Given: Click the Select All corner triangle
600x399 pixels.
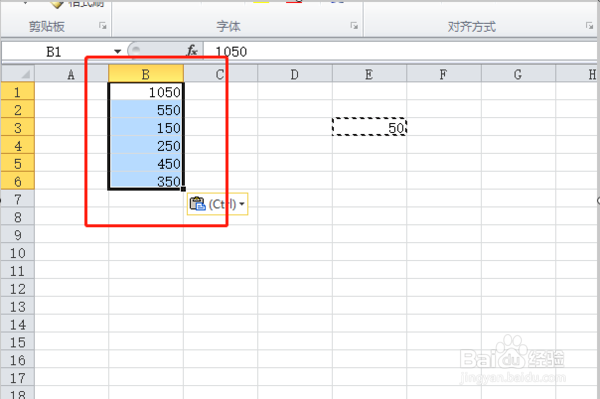Looking at the screenshot, I should click(x=18, y=73).
